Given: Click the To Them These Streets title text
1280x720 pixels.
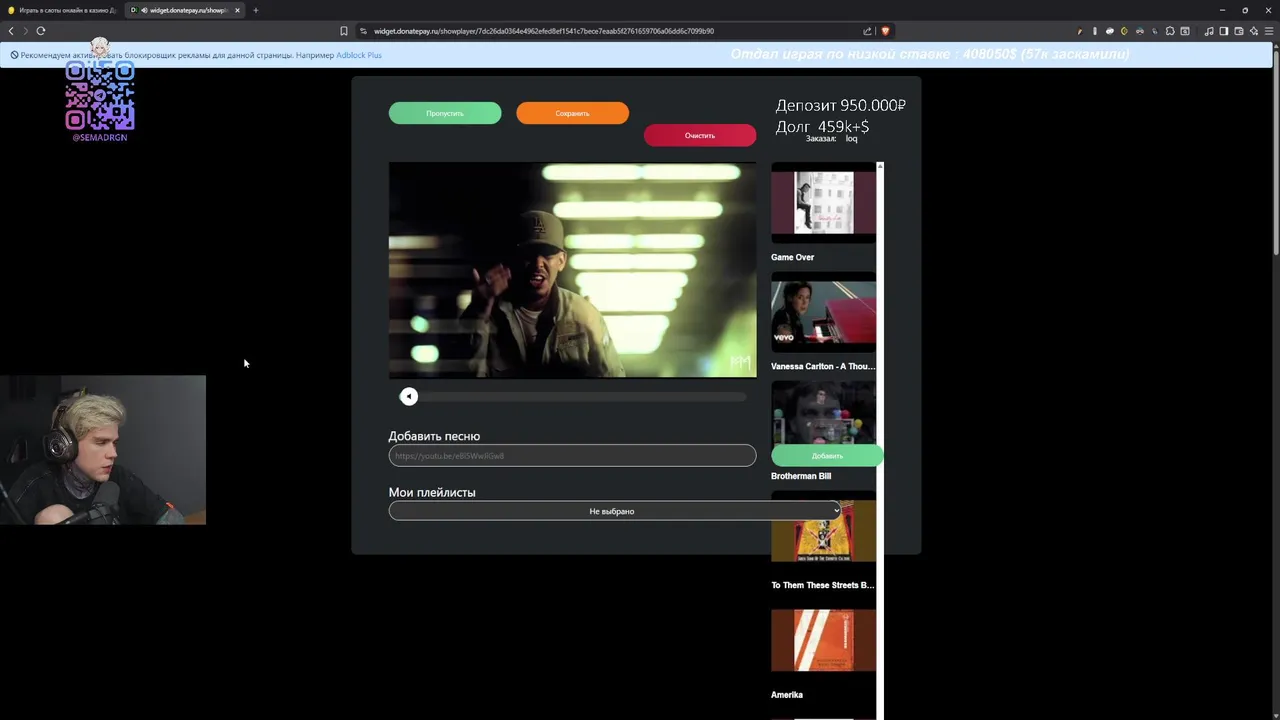Looking at the screenshot, I should (x=823, y=585).
